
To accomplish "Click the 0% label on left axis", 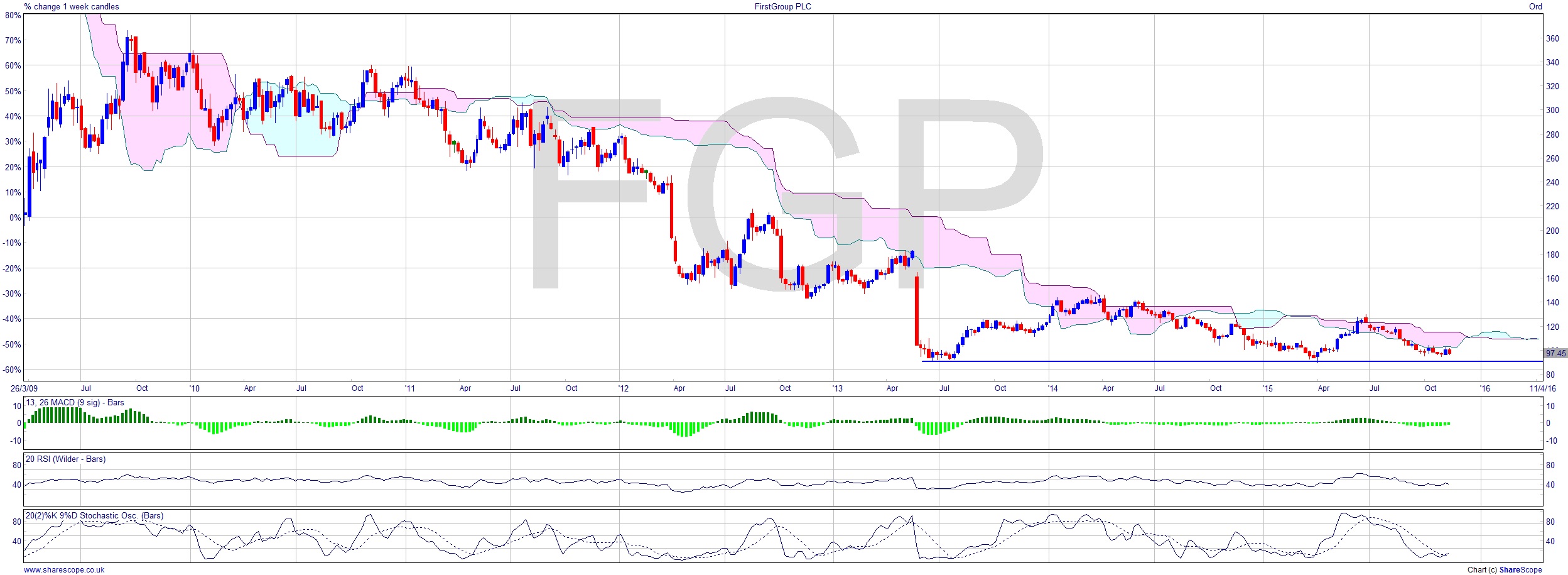I will [x=15, y=217].
